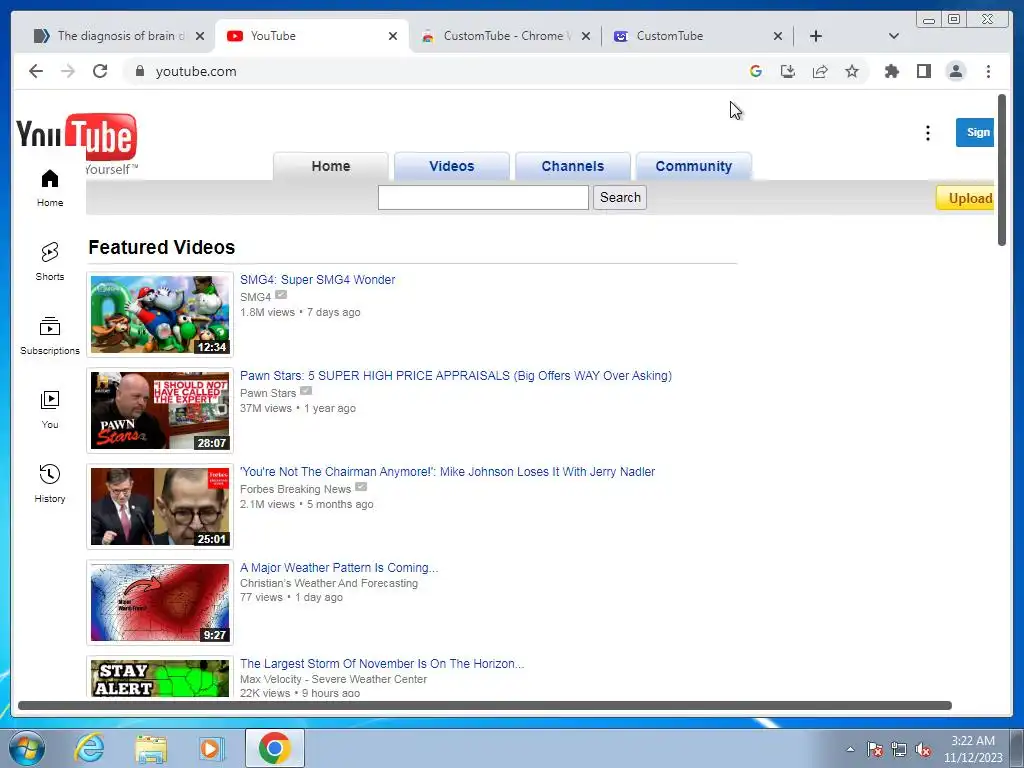Screen dimensions: 1024x768
Task: View site information lock icon
Action: tap(140, 71)
